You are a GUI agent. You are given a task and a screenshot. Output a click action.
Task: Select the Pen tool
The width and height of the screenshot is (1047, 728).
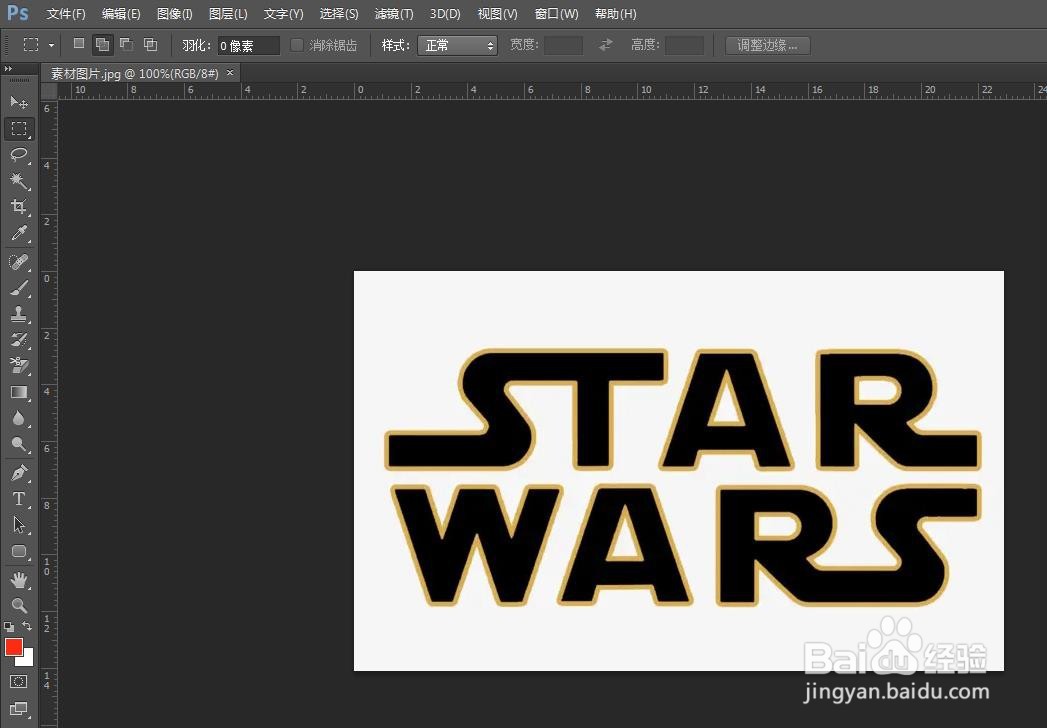point(19,473)
